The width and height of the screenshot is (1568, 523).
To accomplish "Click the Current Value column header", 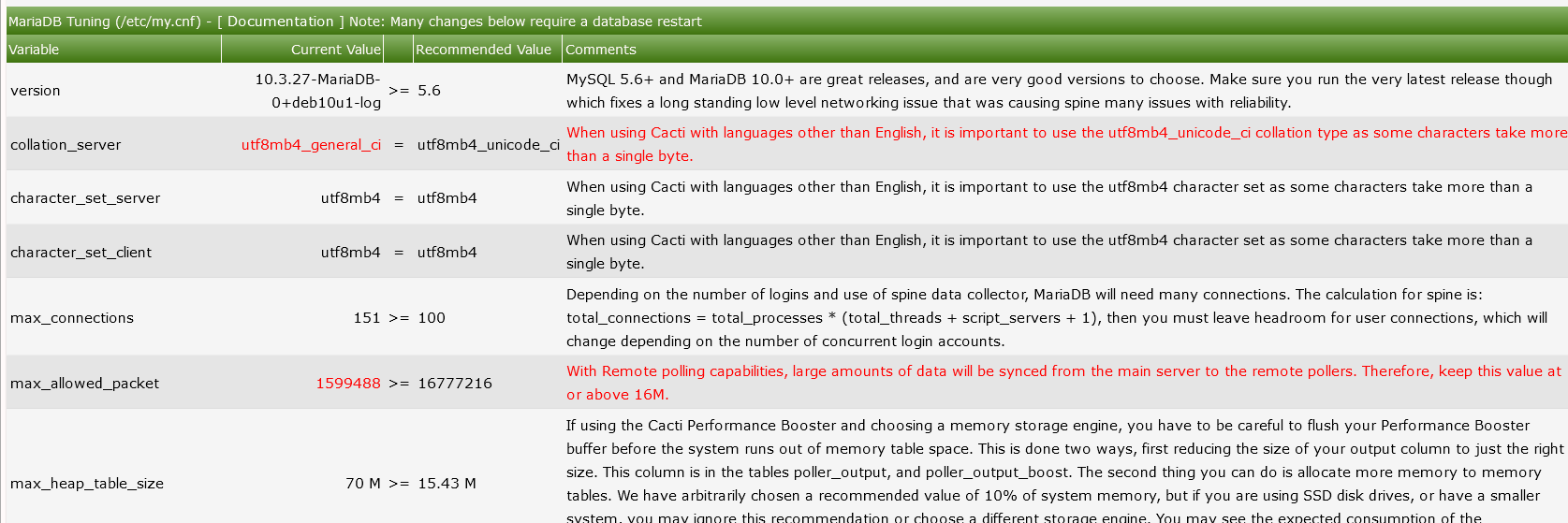I will [x=335, y=50].
